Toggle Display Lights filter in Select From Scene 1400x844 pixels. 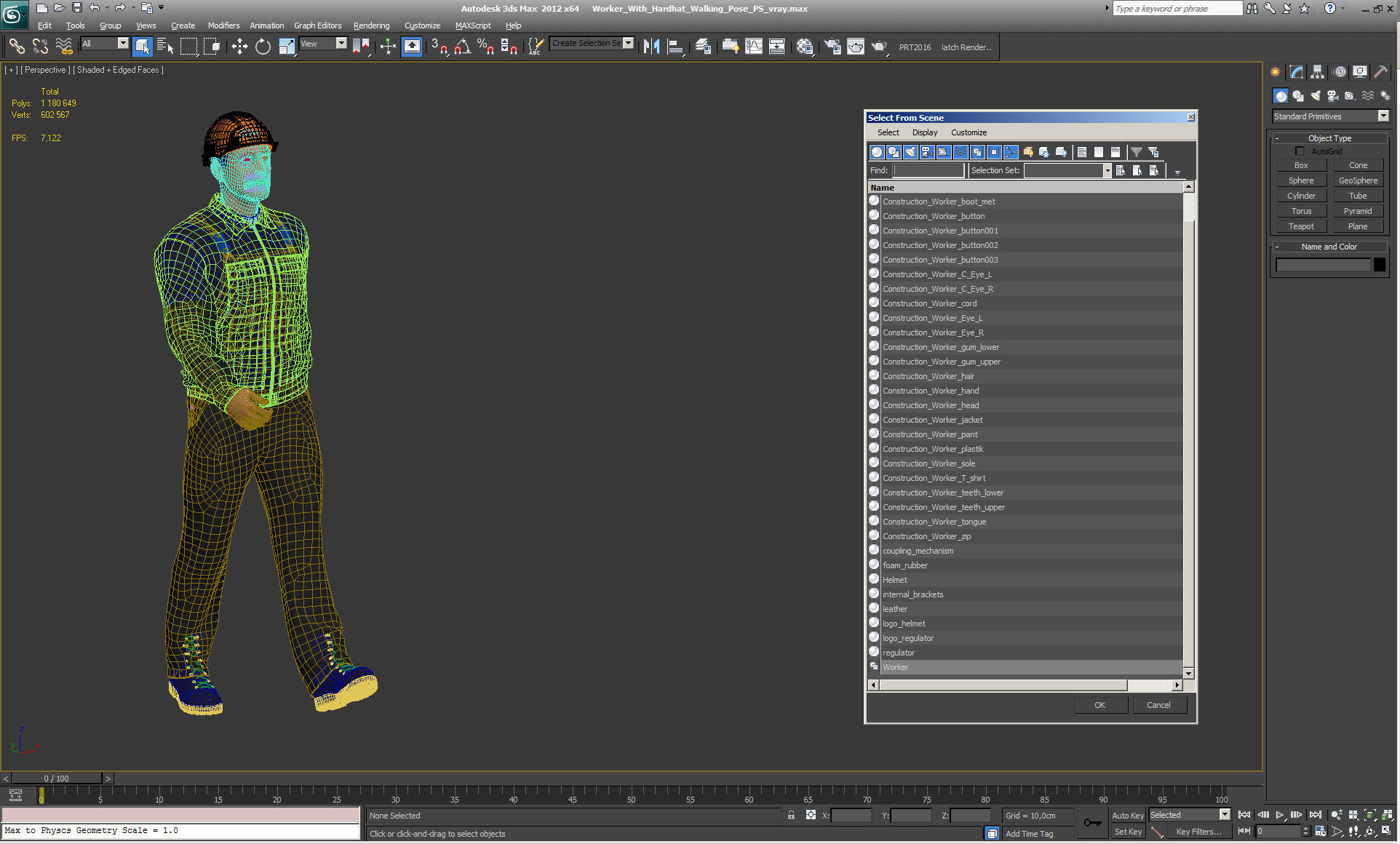pyautogui.click(x=910, y=152)
